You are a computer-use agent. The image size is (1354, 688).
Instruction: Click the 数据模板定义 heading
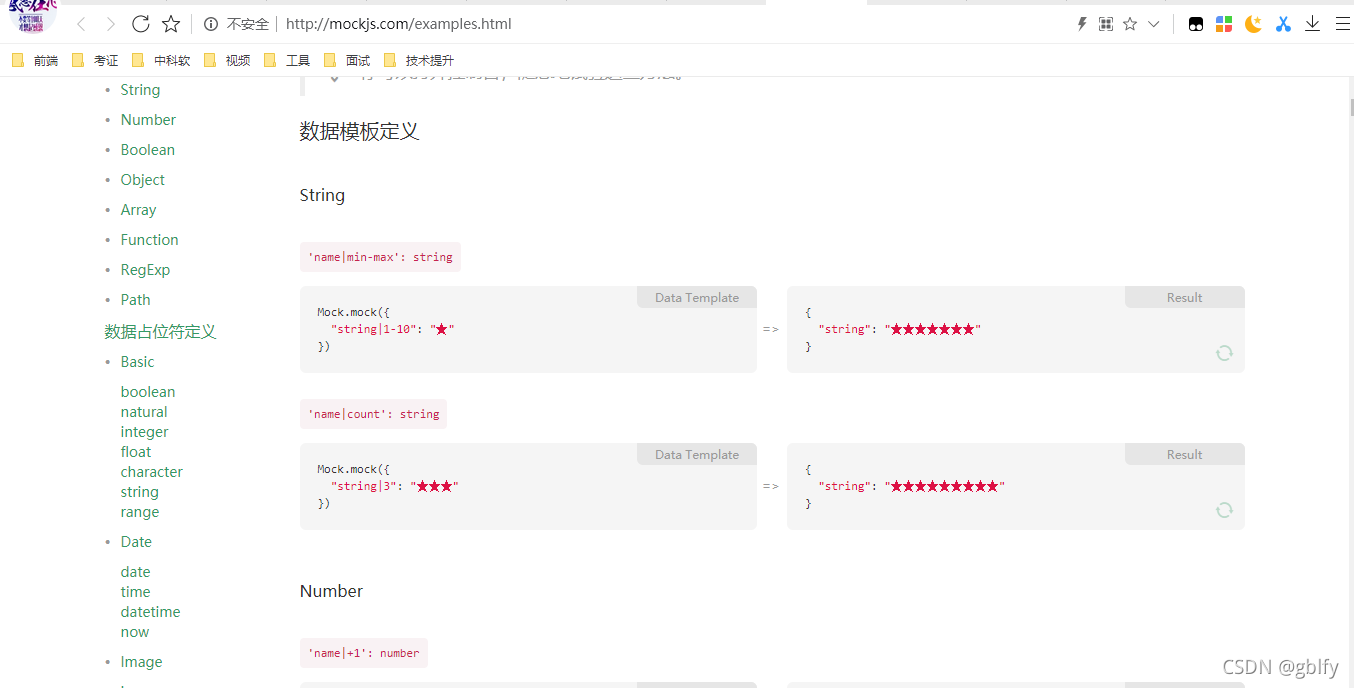pos(359,131)
